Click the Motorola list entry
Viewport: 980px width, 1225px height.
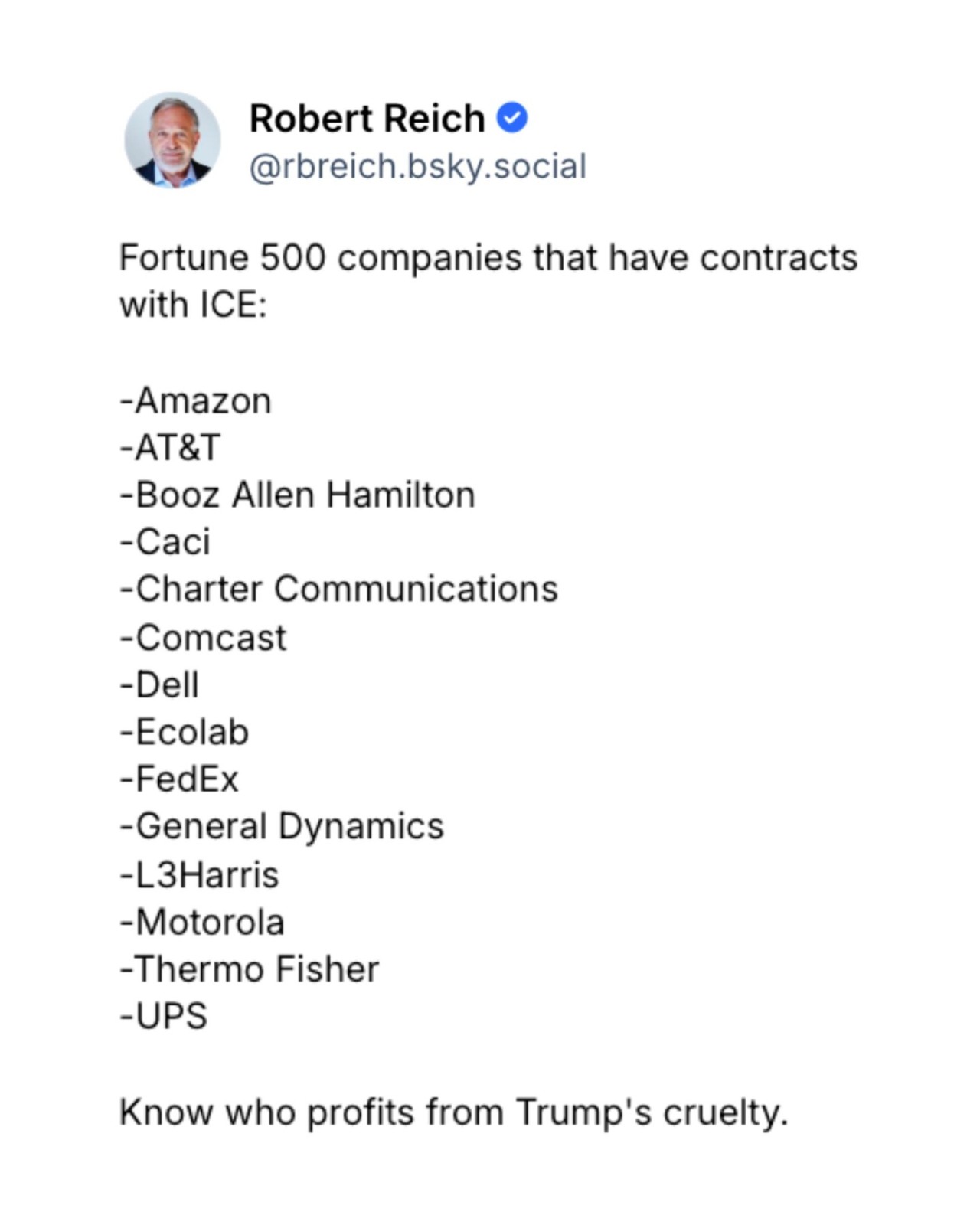pos(203,922)
